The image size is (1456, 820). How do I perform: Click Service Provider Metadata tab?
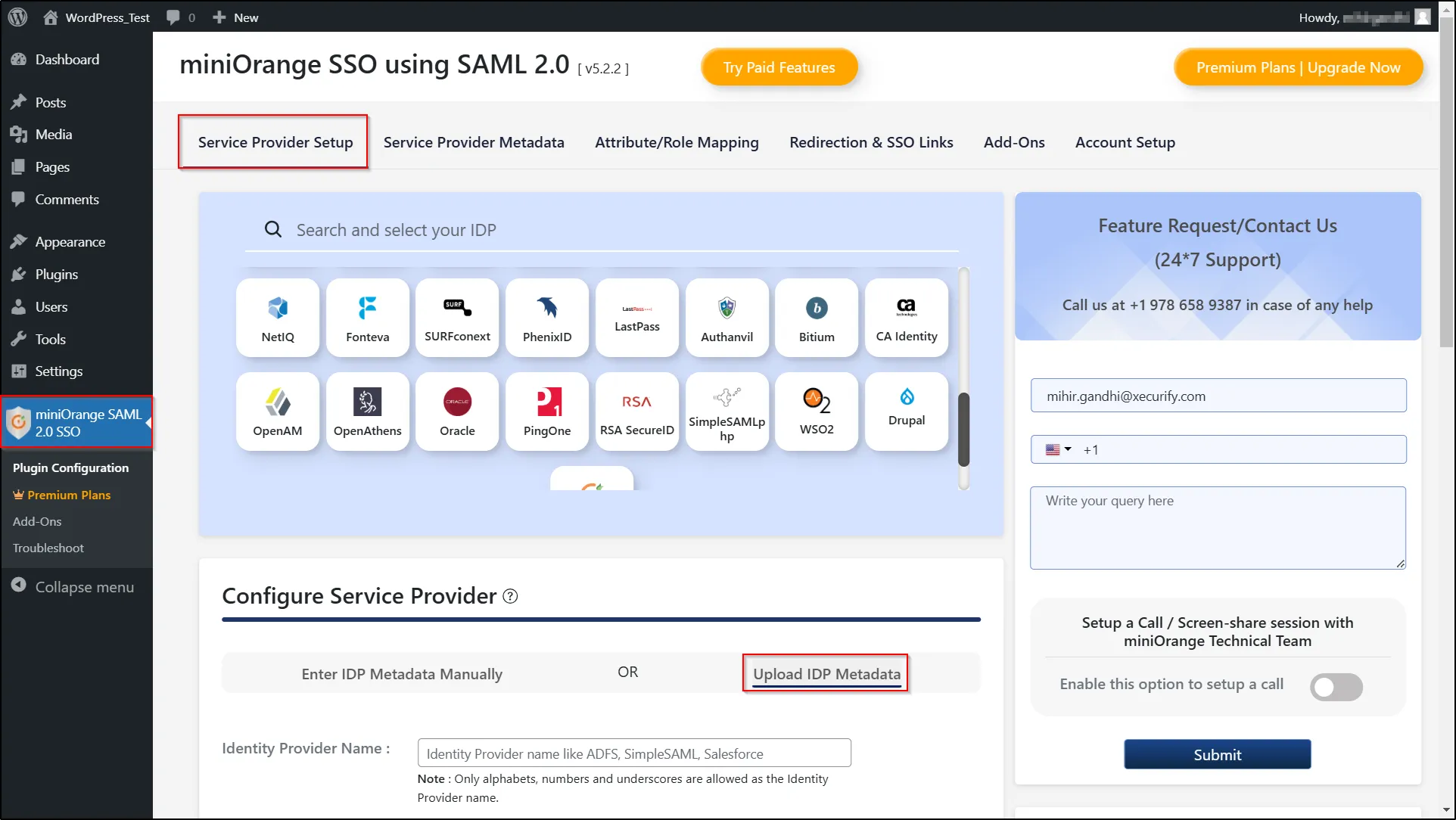click(474, 142)
